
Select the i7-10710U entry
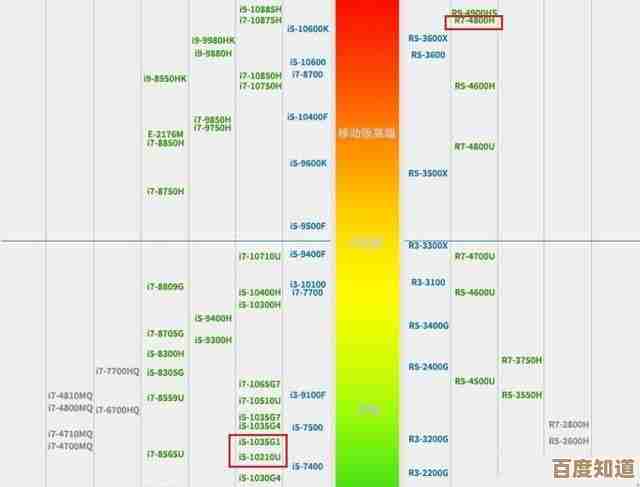pyautogui.click(x=259, y=257)
